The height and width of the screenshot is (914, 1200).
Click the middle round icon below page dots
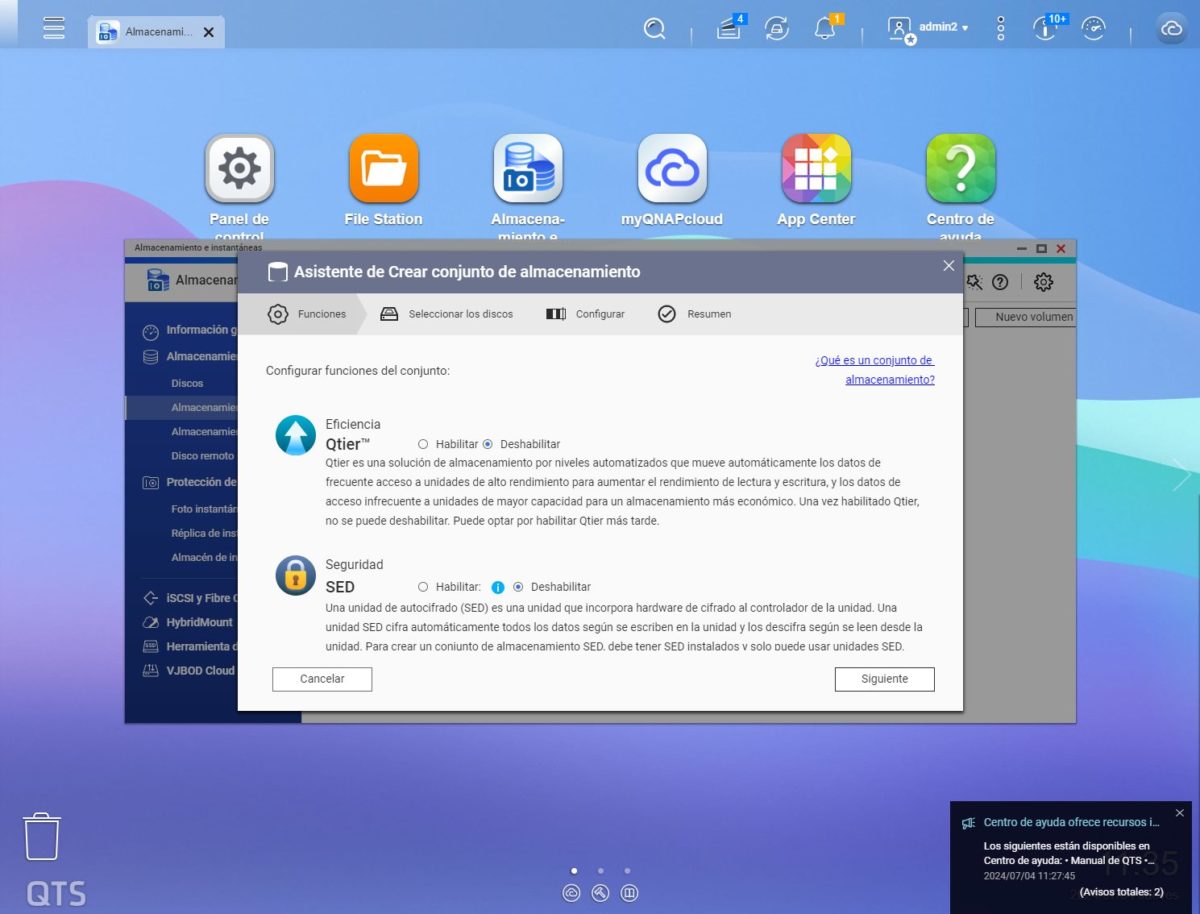coord(600,893)
